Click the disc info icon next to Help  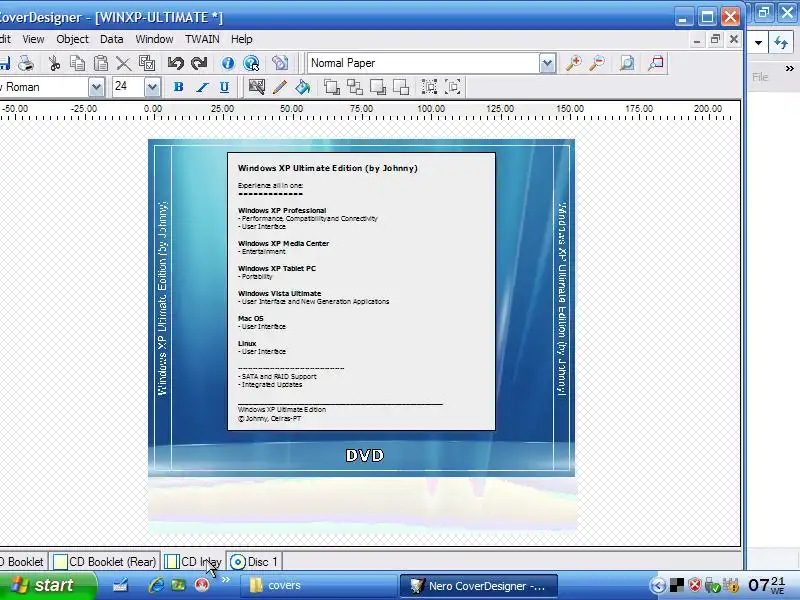(280, 63)
